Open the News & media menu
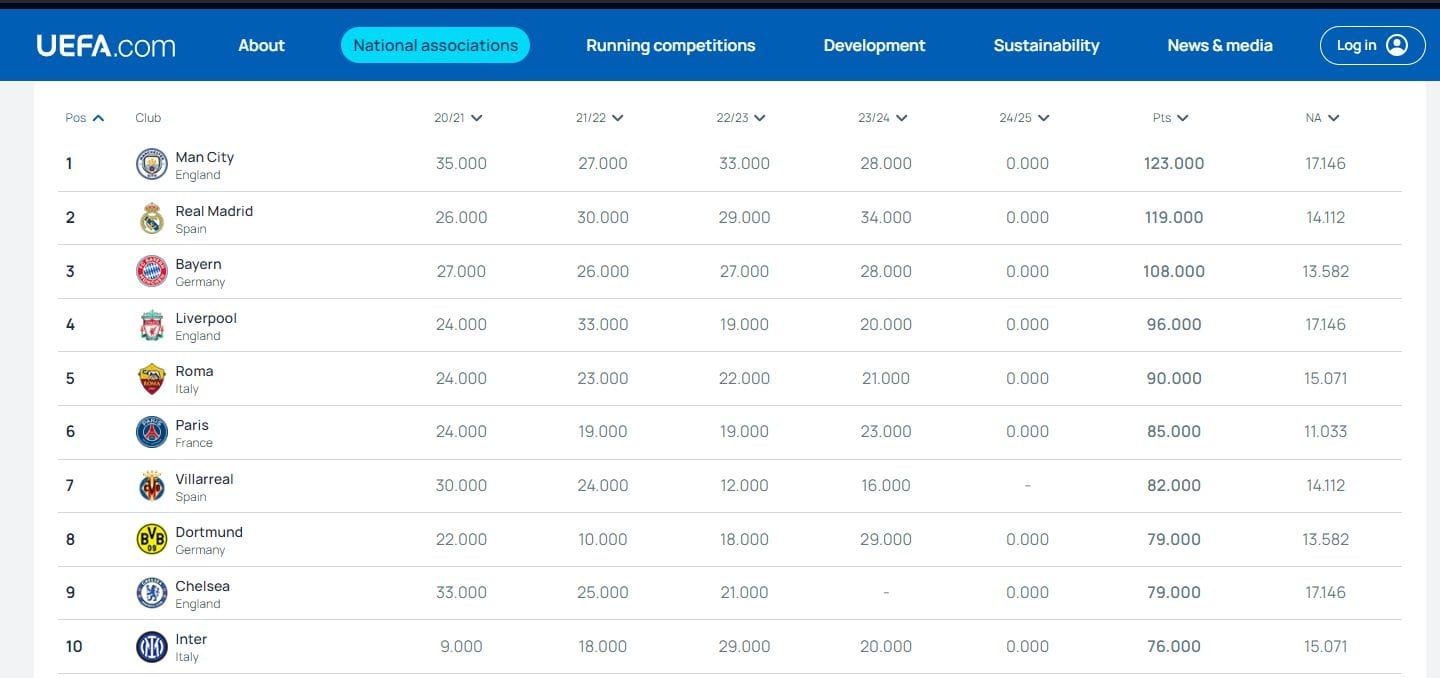Screen dimensions: 1440x678 1219,45
